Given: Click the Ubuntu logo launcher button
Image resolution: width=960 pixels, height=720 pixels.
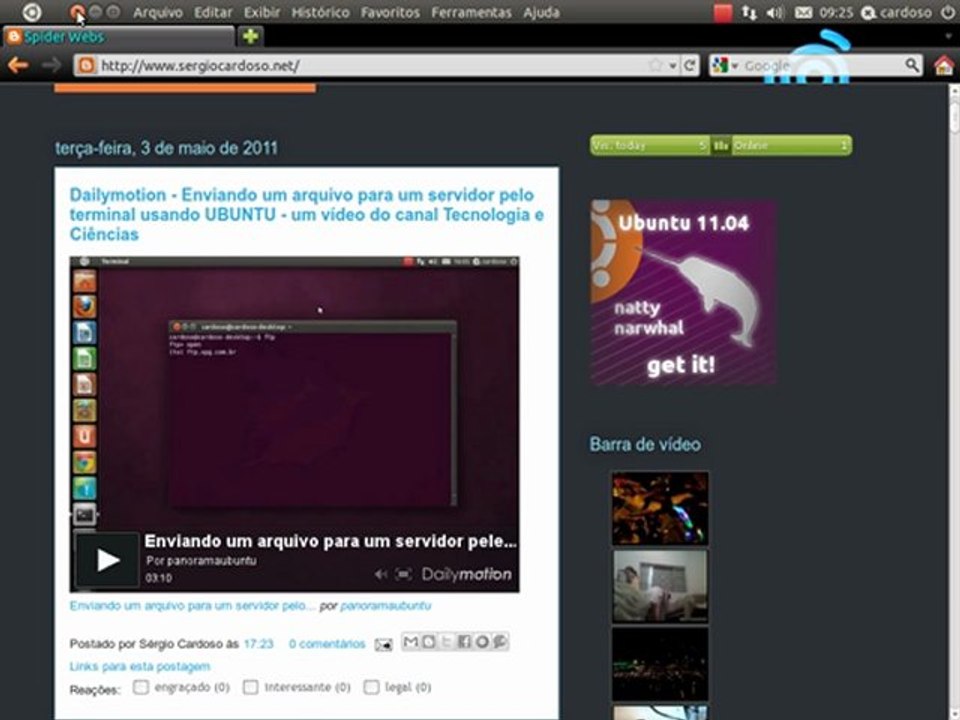Looking at the screenshot, I should point(32,12).
